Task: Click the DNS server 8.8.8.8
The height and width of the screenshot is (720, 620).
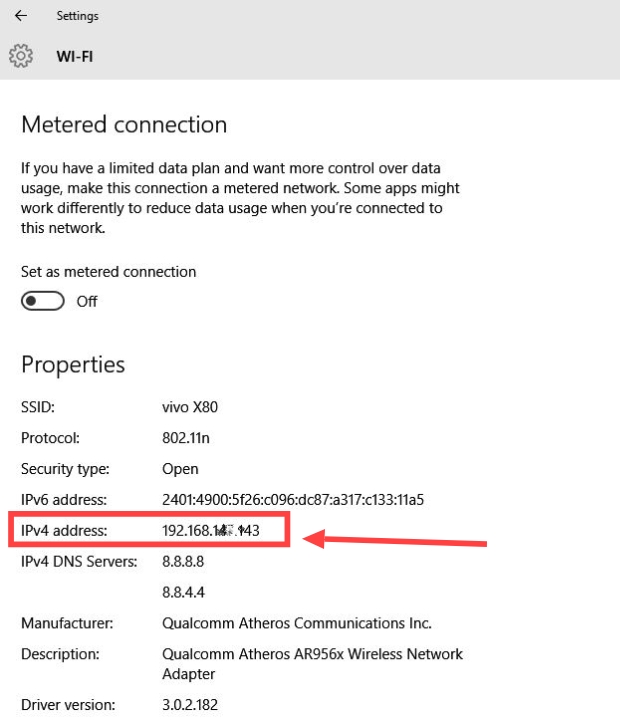Action: point(183,561)
